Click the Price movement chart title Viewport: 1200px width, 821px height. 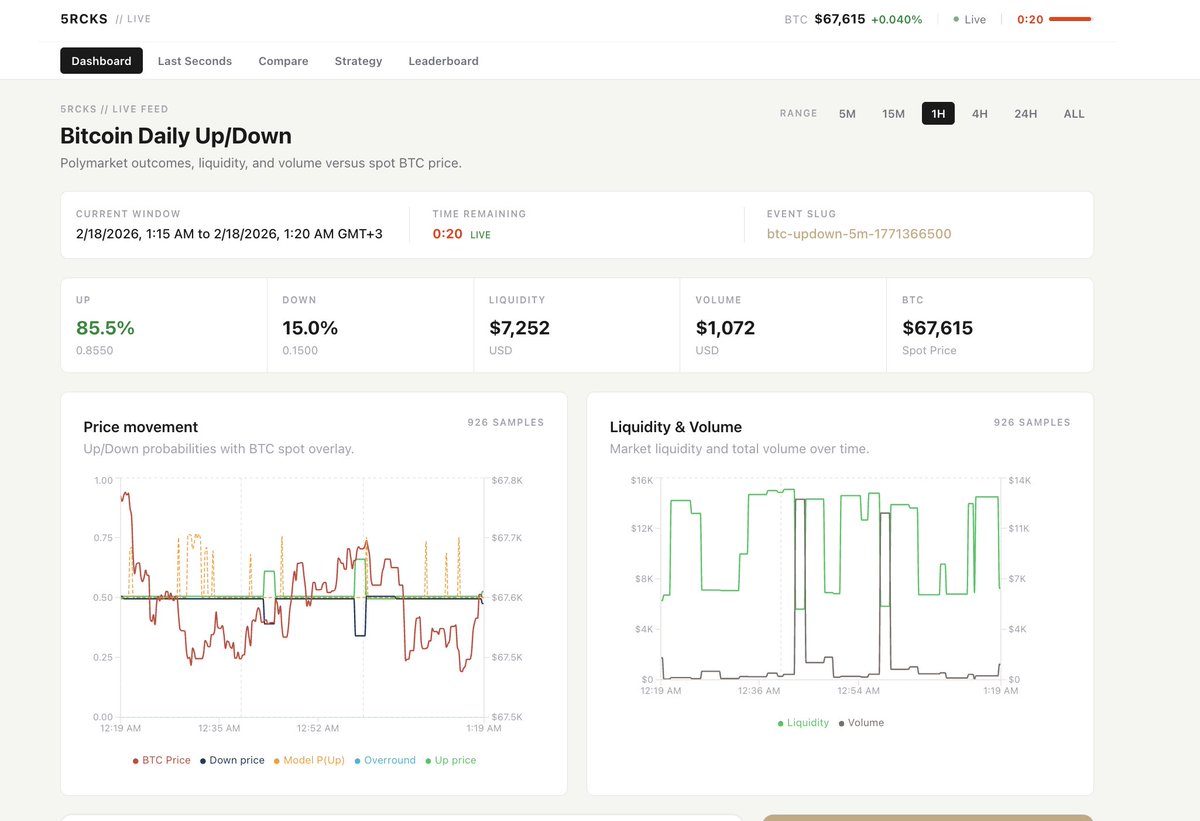click(141, 427)
